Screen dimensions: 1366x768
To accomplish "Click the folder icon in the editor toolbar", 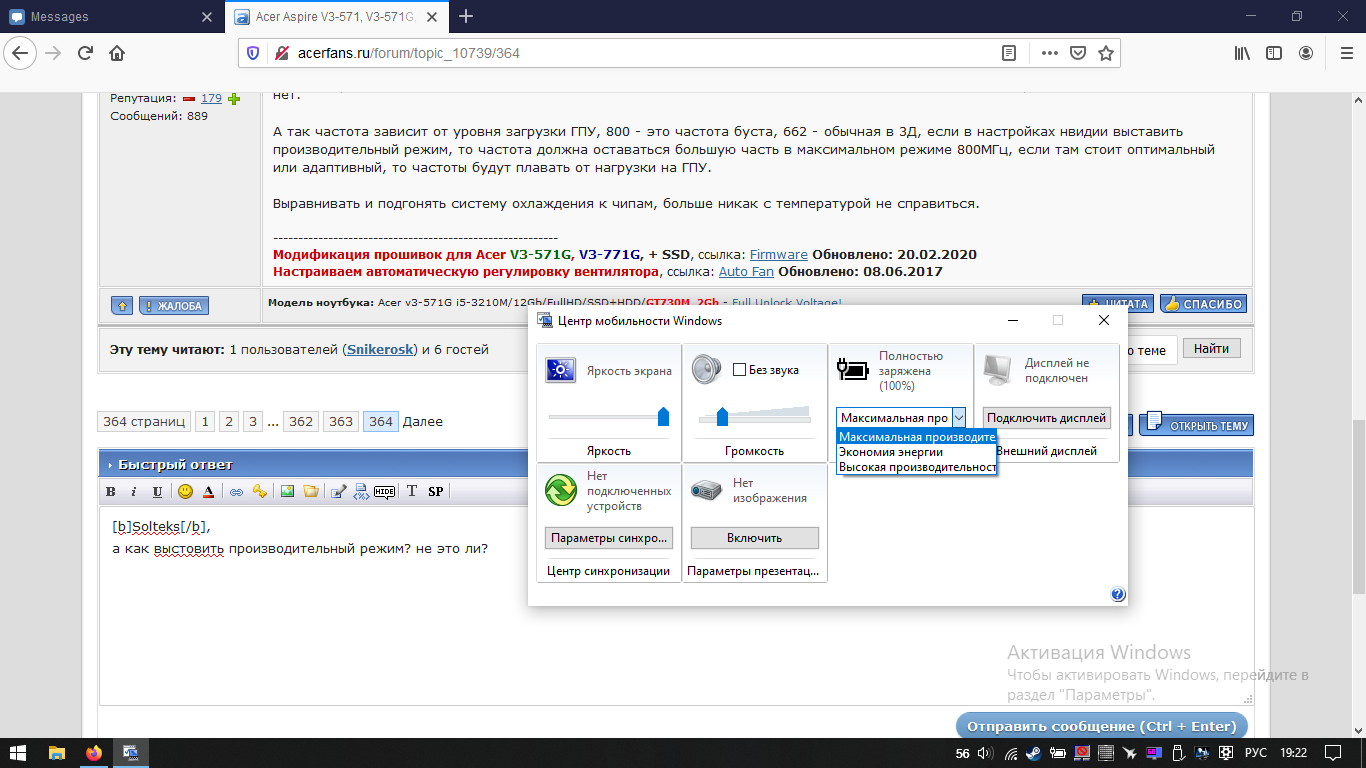I will tap(311, 491).
